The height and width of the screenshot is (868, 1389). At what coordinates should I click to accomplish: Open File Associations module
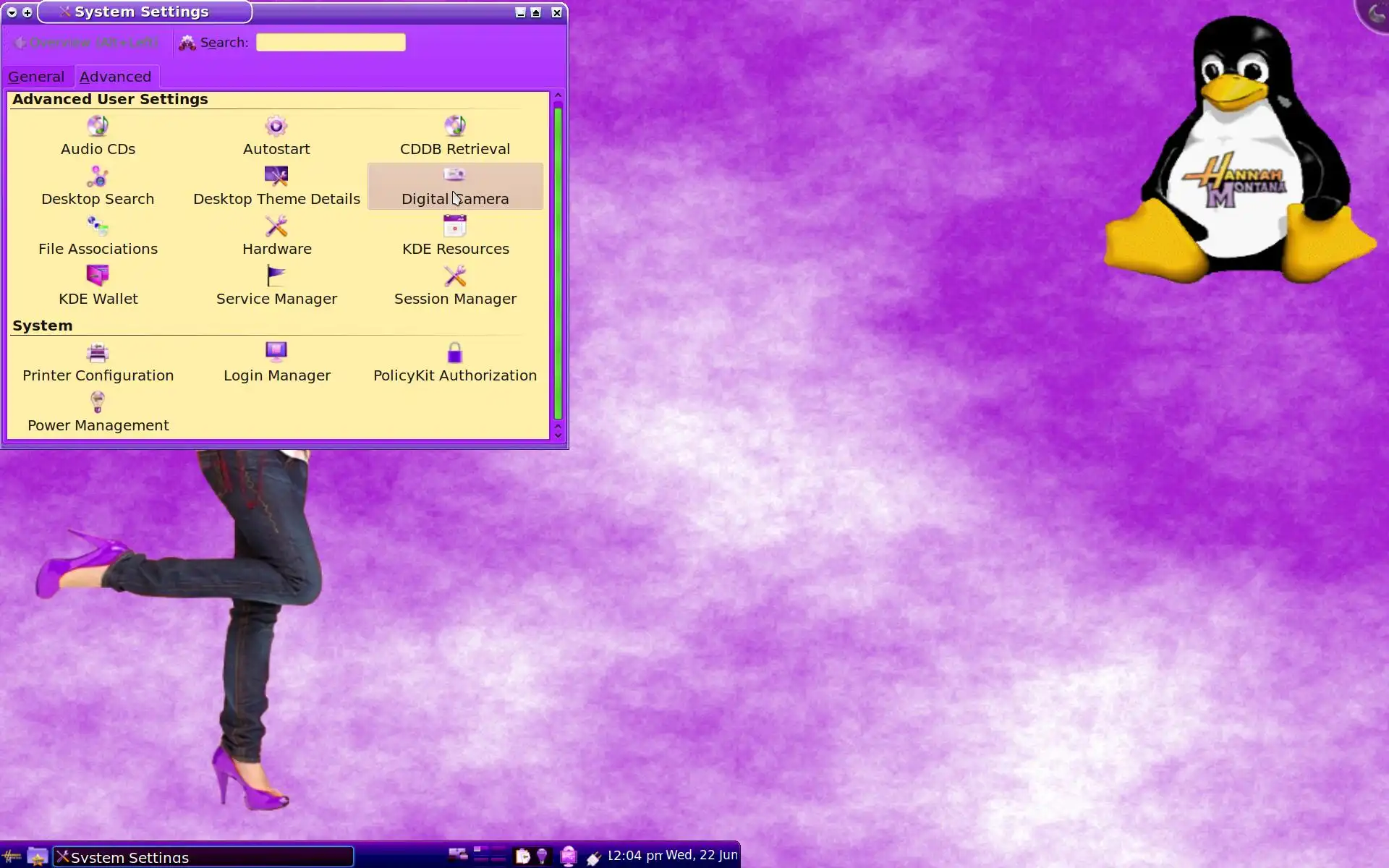pos(98,236)
